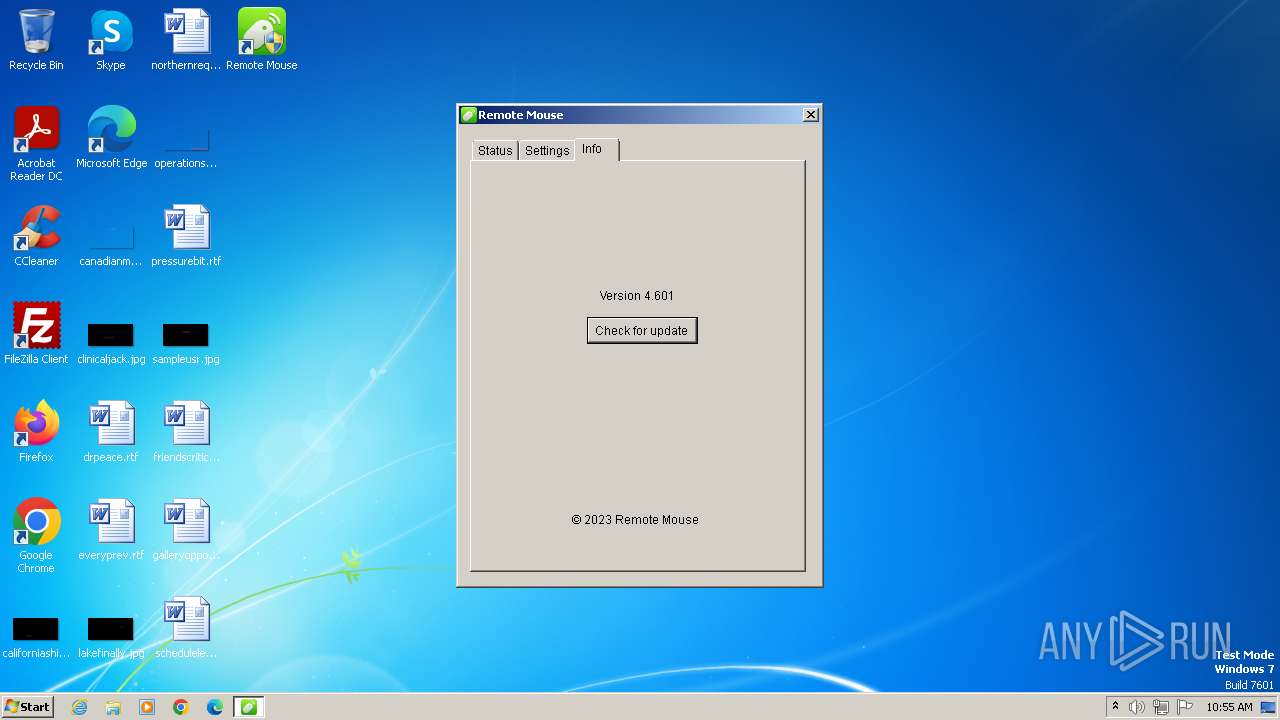Close the Remote Mouse window

click(x=811, y=115)
